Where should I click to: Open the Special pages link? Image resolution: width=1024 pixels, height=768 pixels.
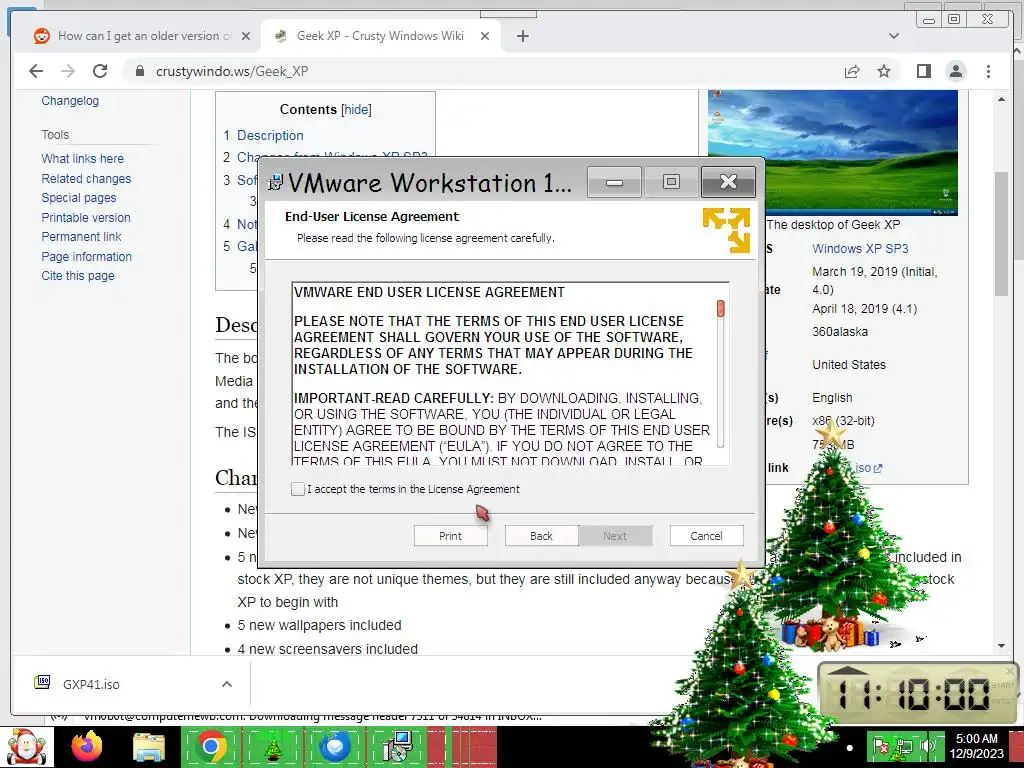[x=78, y=197]
